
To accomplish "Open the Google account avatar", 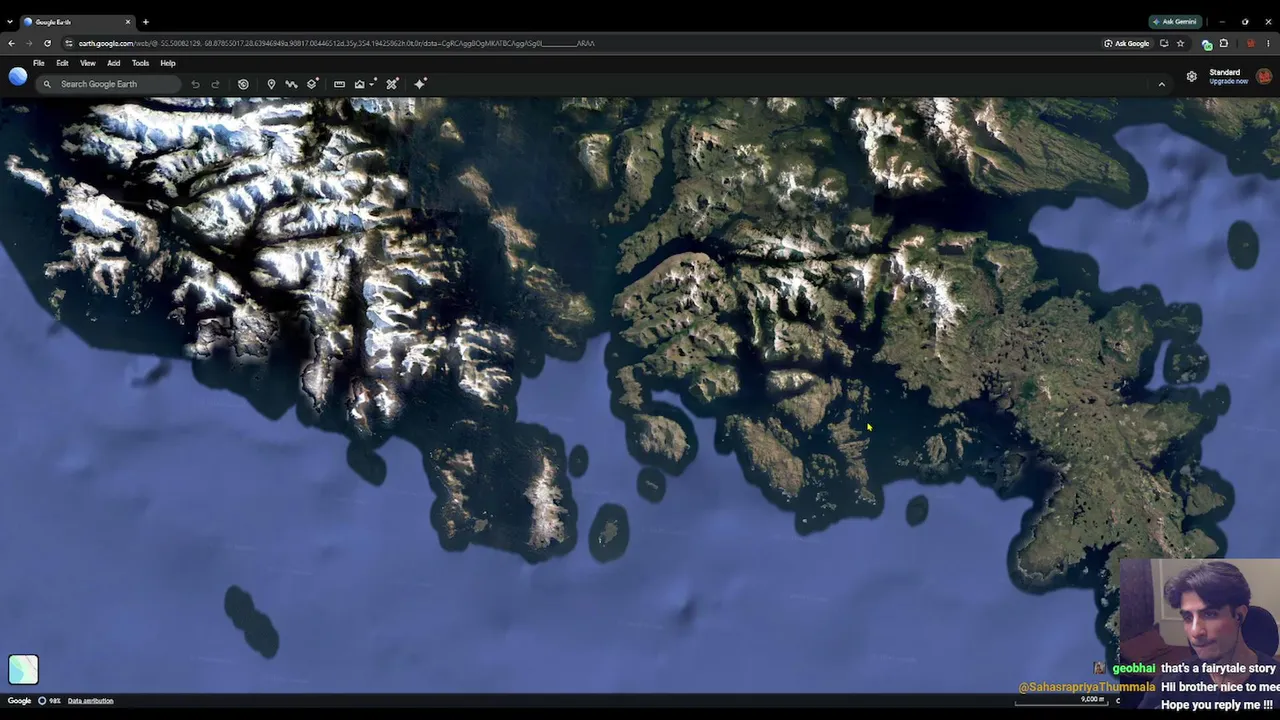I will click(1264, 76).
